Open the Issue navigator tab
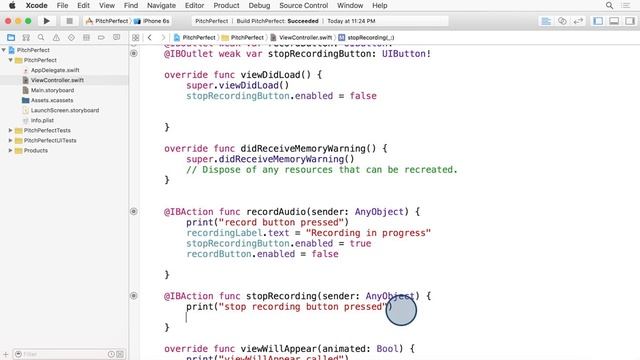This screenshot has width=640, height=360. point(56,38)
